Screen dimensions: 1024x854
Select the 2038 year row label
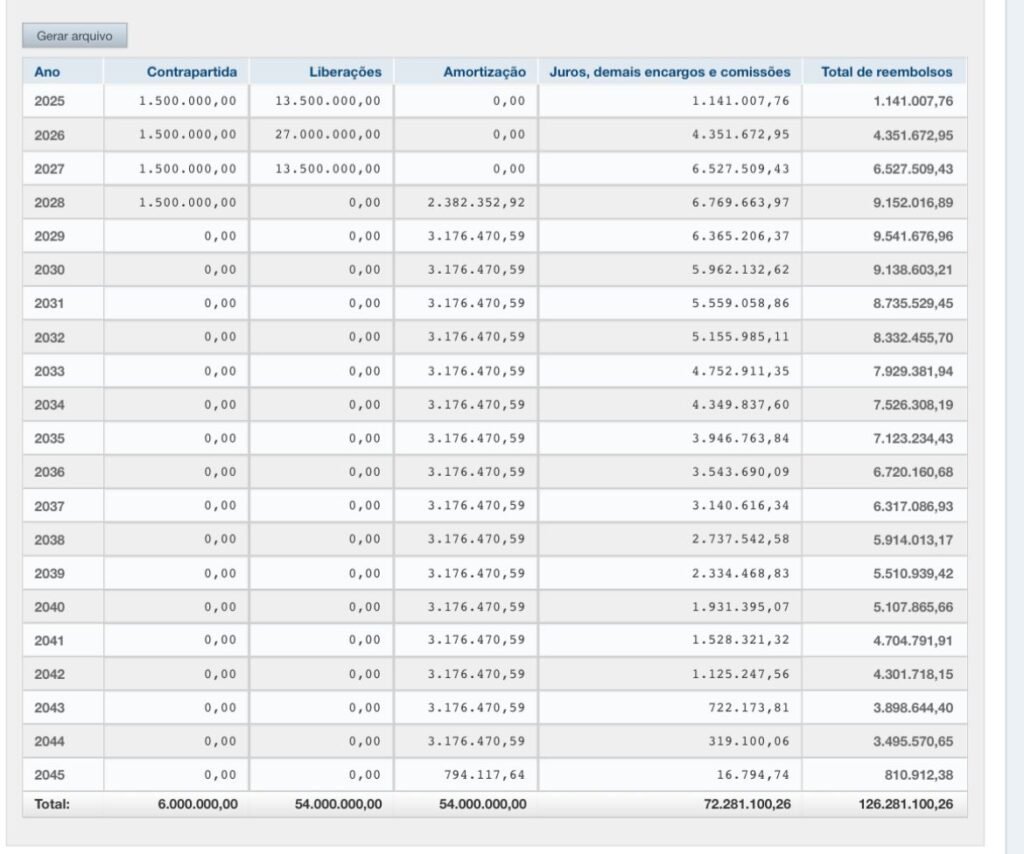(x=49, y=539)
